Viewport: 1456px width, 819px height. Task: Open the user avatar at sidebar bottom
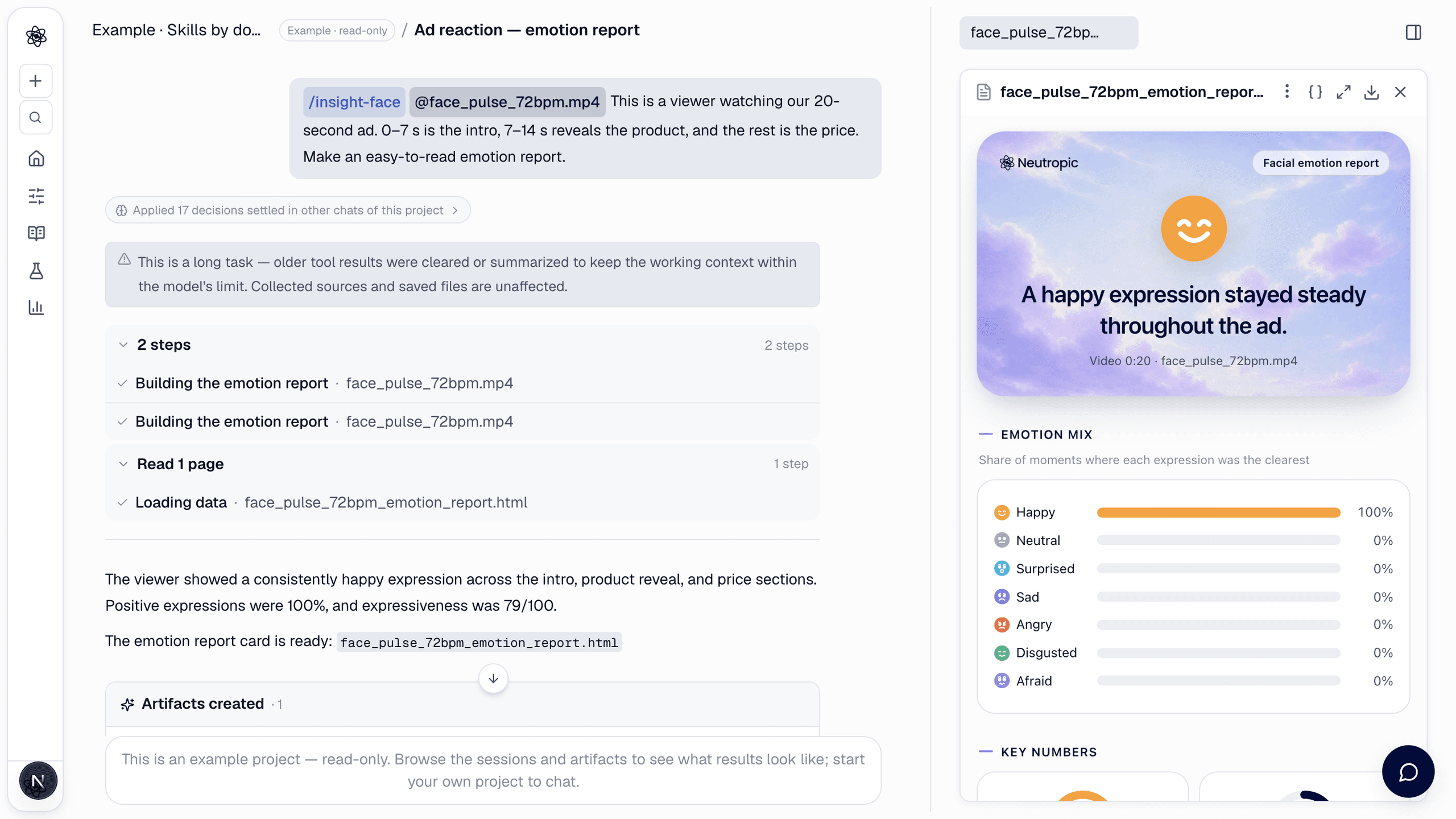(38, 781)
